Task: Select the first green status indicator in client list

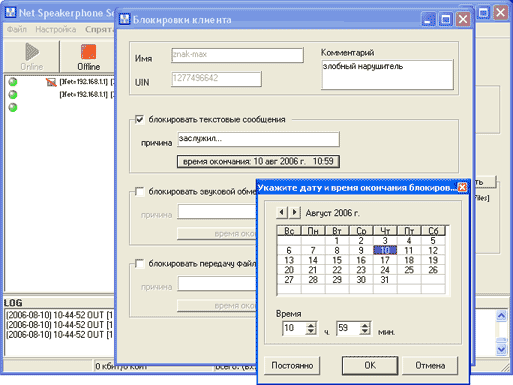Action: point(13,82)
